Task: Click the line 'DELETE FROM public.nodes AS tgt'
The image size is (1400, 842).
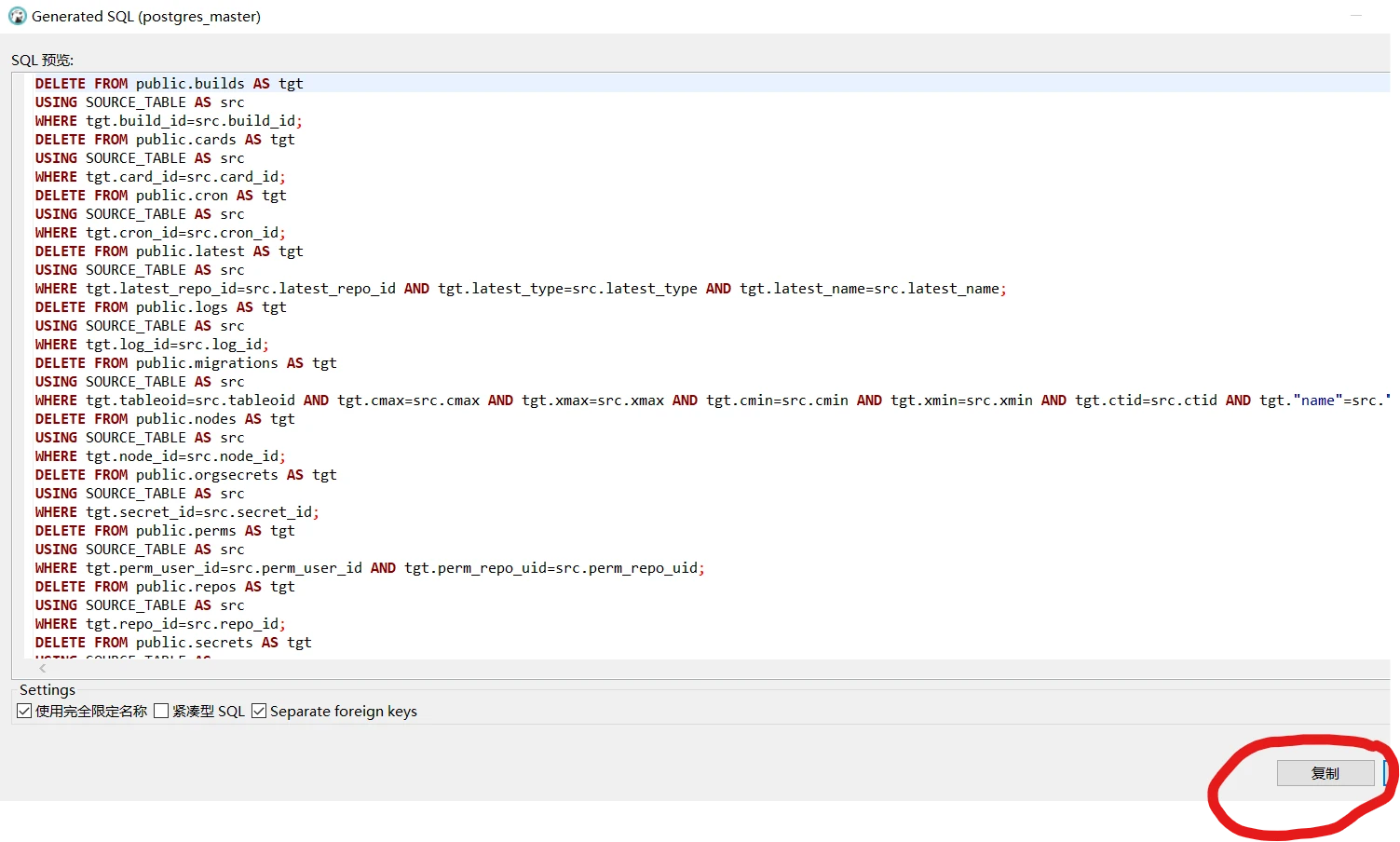Action: pos(165,419)
